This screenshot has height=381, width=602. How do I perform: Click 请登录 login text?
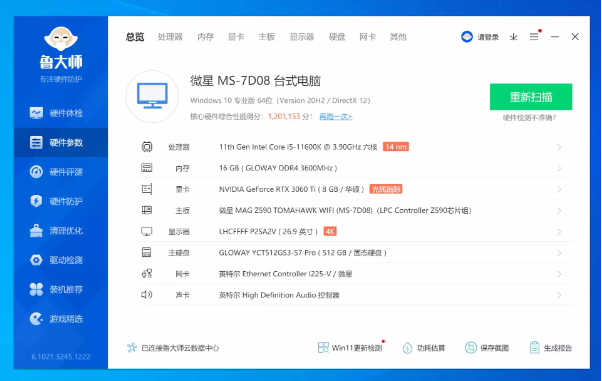pyautogui.click(x=488, y=37)
